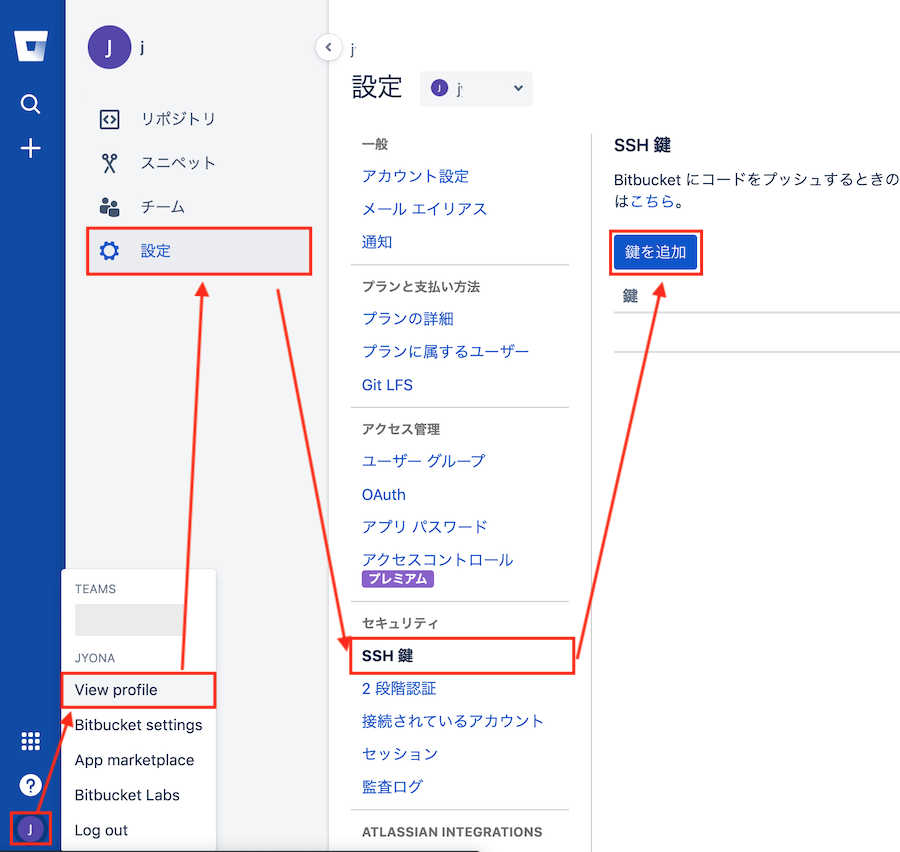This screenshot has height=852, width=900.
Task: Open the app switcher grid icon
Action: 30,741
